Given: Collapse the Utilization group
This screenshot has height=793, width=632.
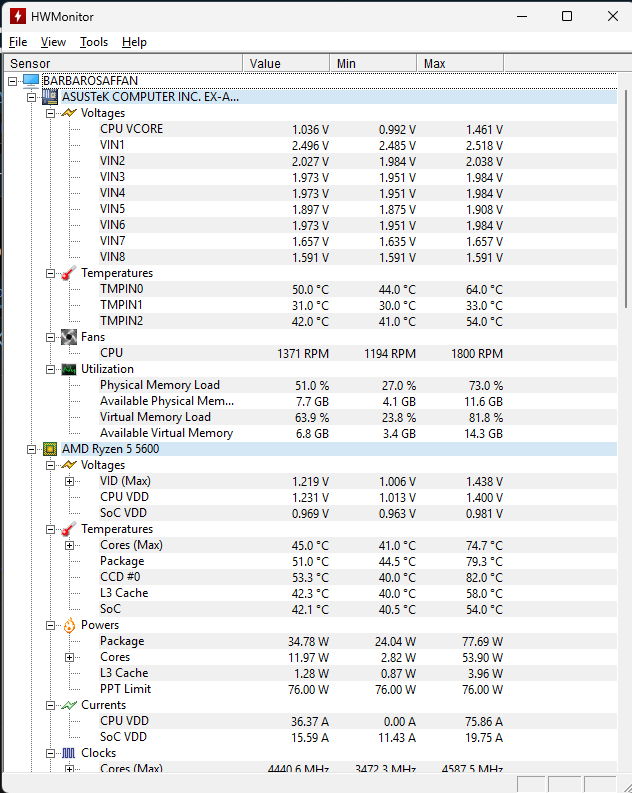Looking at the screenshot, I should [x=51, y=369].
